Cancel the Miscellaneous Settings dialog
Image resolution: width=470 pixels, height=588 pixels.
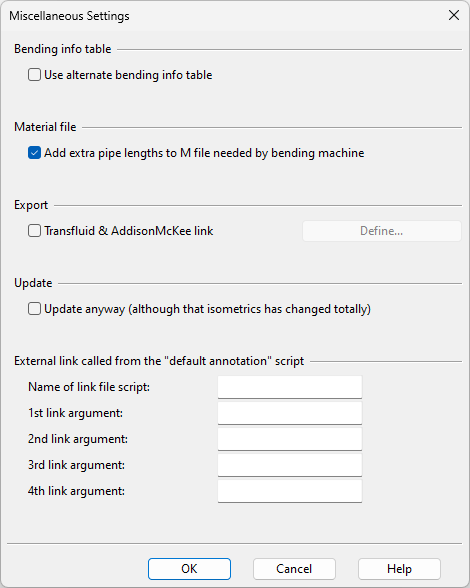click(x=294, y=569)
